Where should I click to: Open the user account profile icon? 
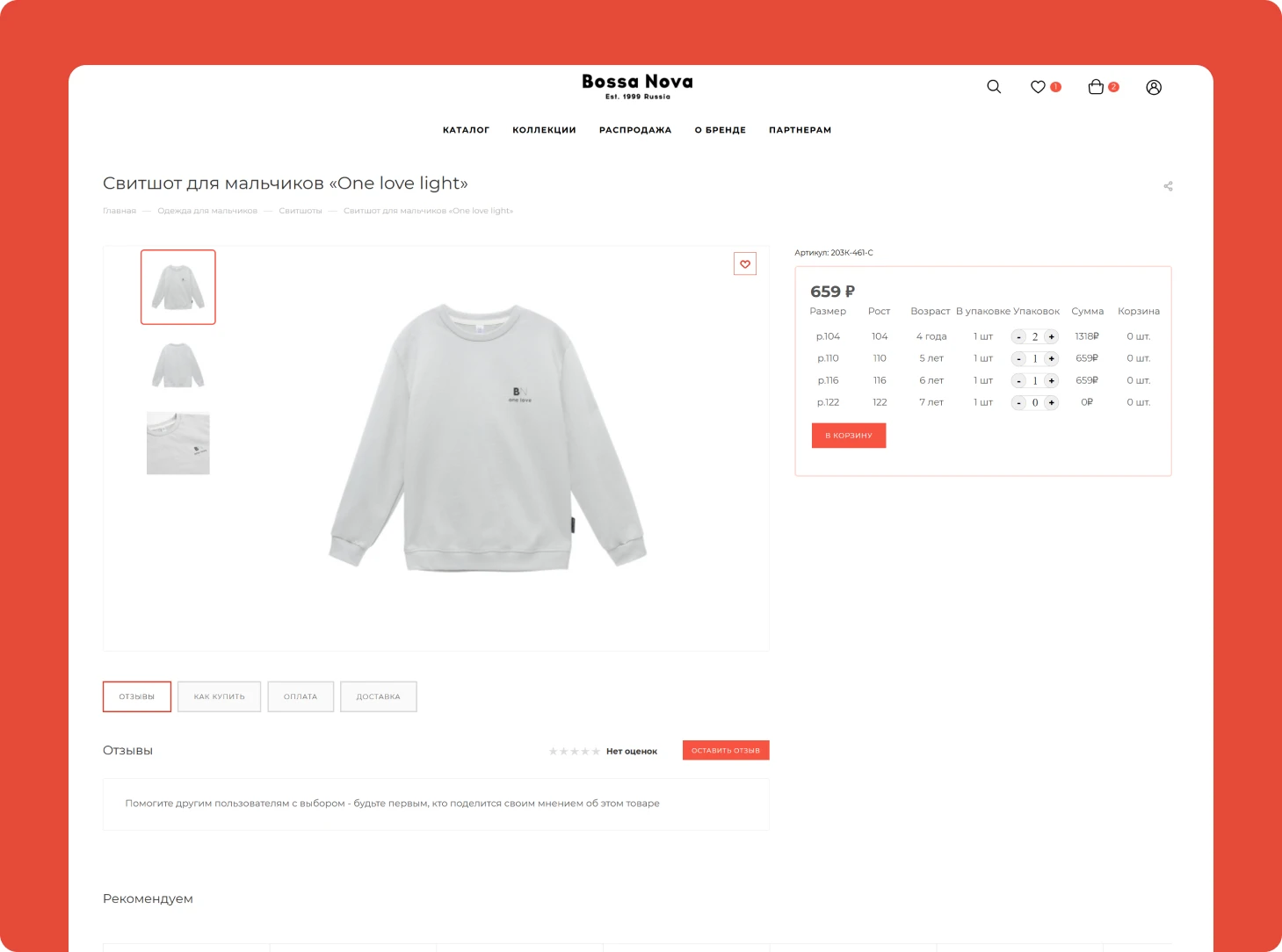[1154, 87]
